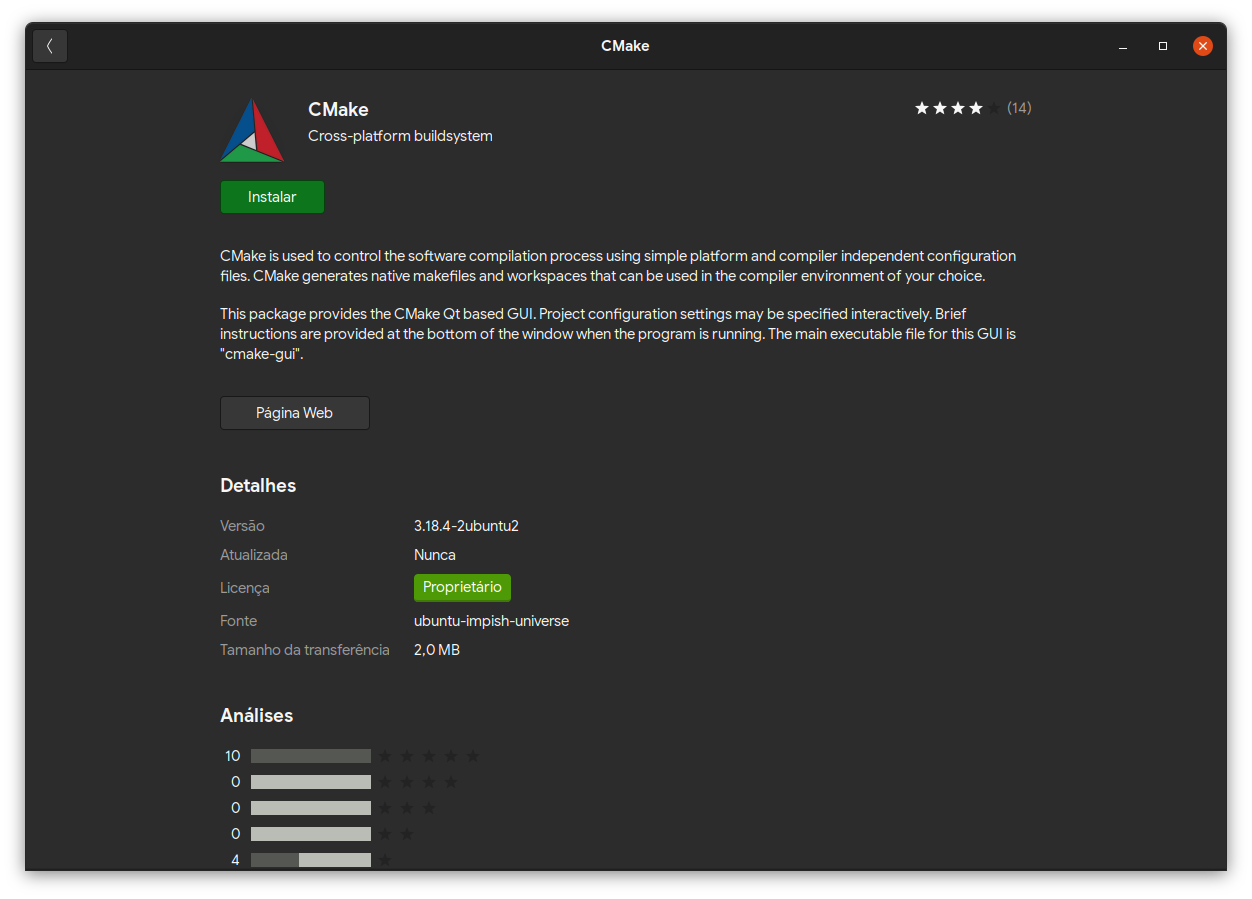Click the Cross-platform buildsystem subtitle
Image resolution: width=1252 pixels, height=899 pixels.
400,136
